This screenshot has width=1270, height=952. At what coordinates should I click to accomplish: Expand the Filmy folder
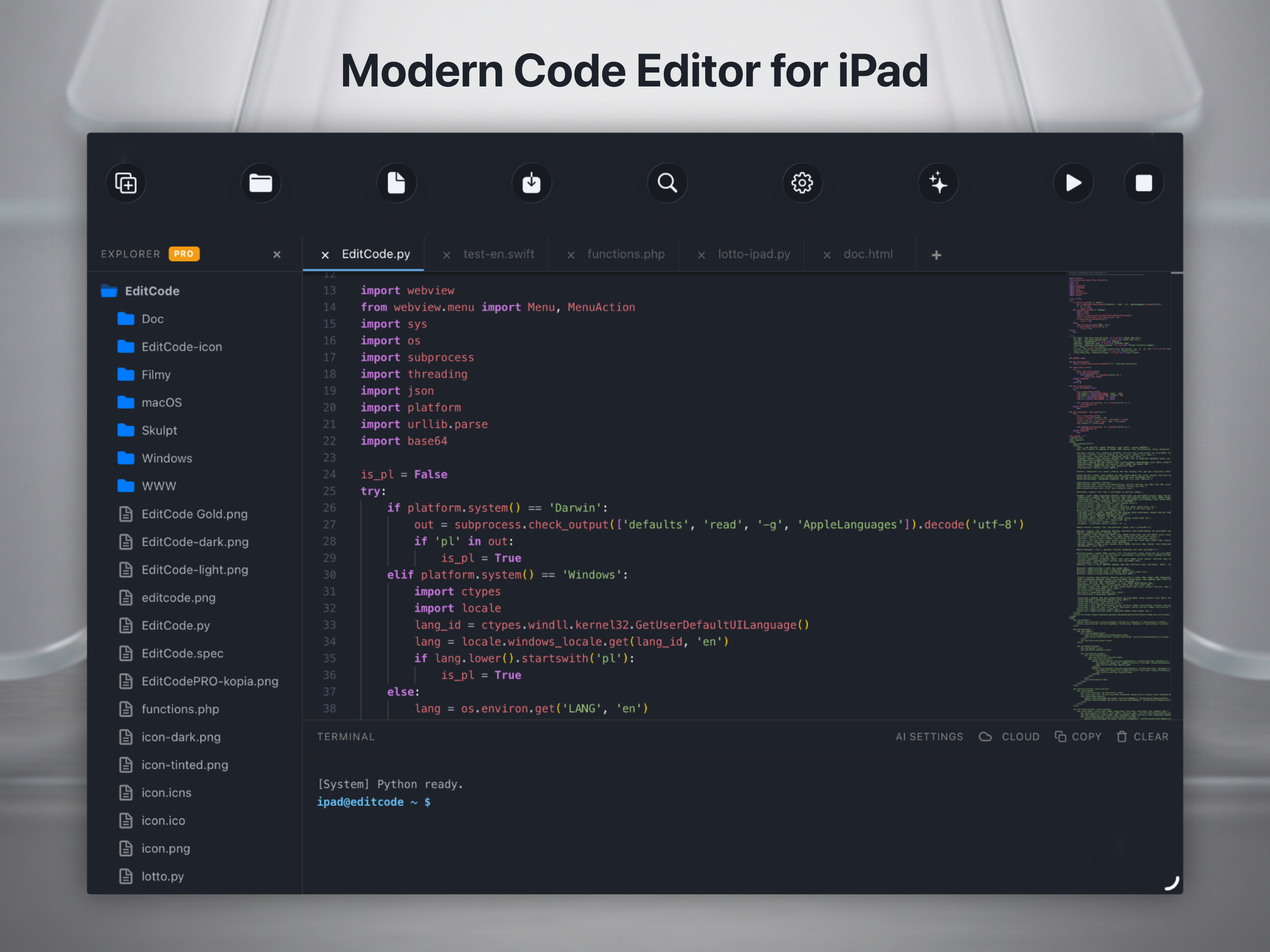(x=144, y=374)
